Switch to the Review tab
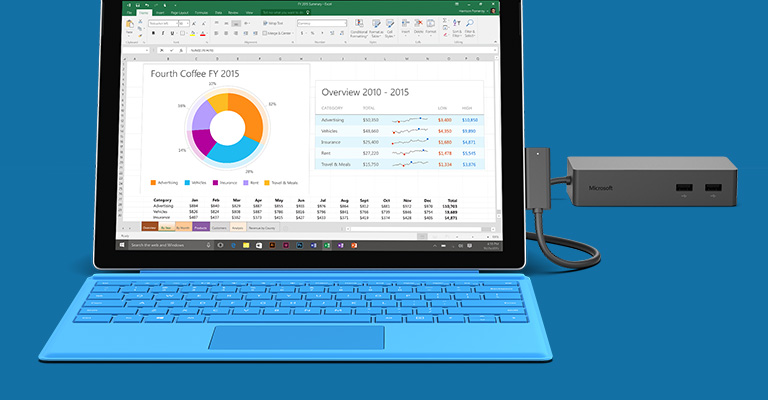This screenshot has width=768, height=400. [x=233, y=13]
